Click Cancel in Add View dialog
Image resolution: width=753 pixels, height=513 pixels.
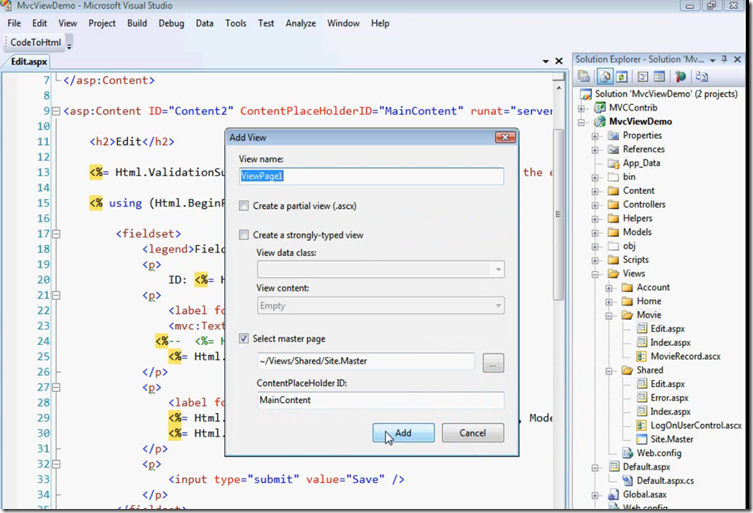click(473, 433)
